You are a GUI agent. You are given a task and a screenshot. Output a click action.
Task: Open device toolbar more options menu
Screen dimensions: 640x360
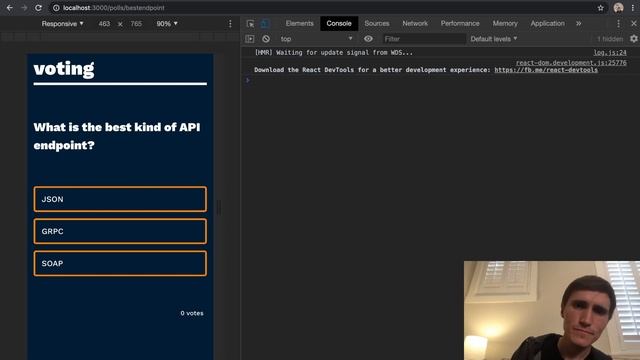tap(230, 24)
